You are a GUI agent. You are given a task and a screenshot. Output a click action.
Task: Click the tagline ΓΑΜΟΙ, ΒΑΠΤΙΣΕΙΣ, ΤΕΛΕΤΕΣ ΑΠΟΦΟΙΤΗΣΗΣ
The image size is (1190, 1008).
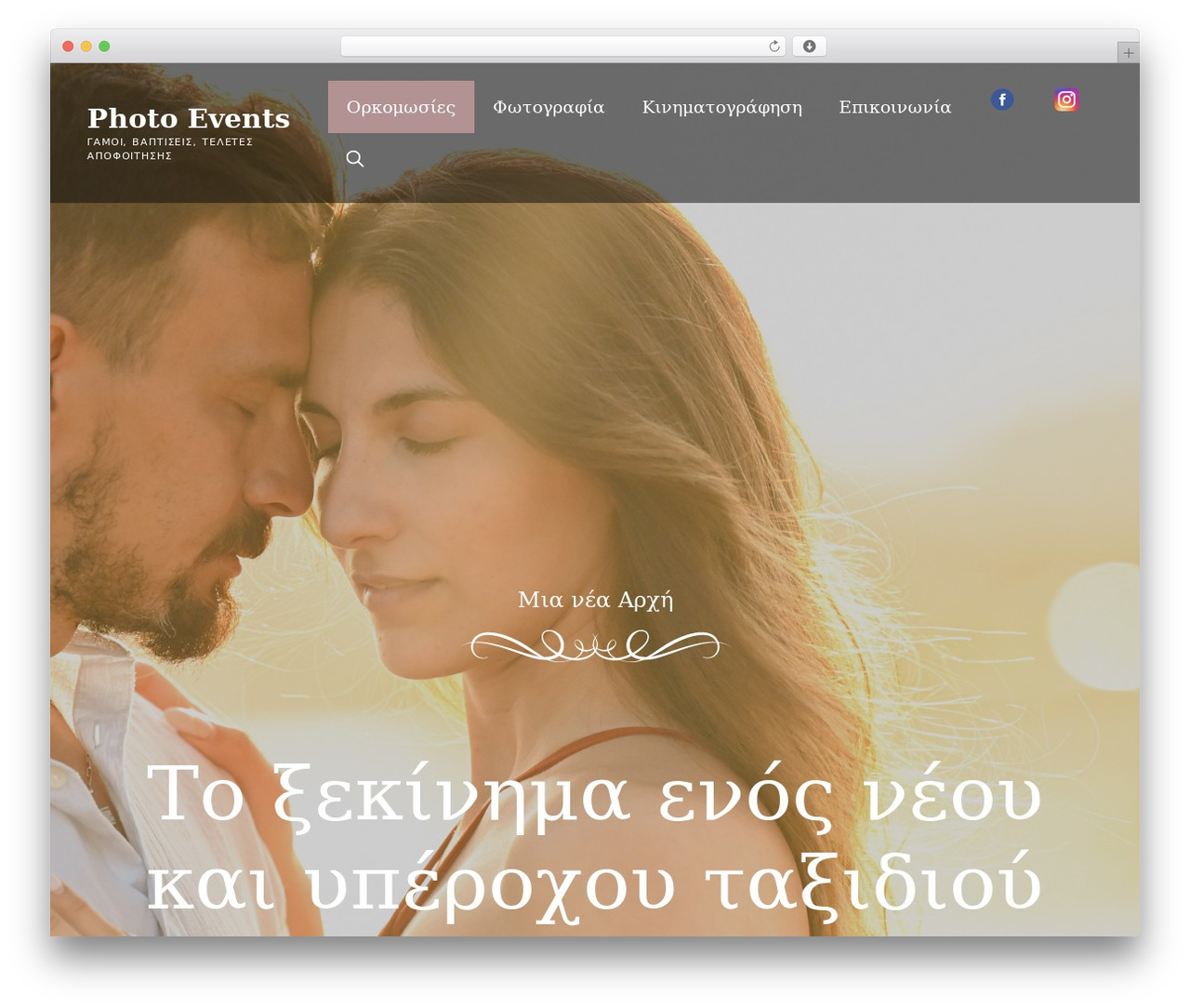coord(170,149)
